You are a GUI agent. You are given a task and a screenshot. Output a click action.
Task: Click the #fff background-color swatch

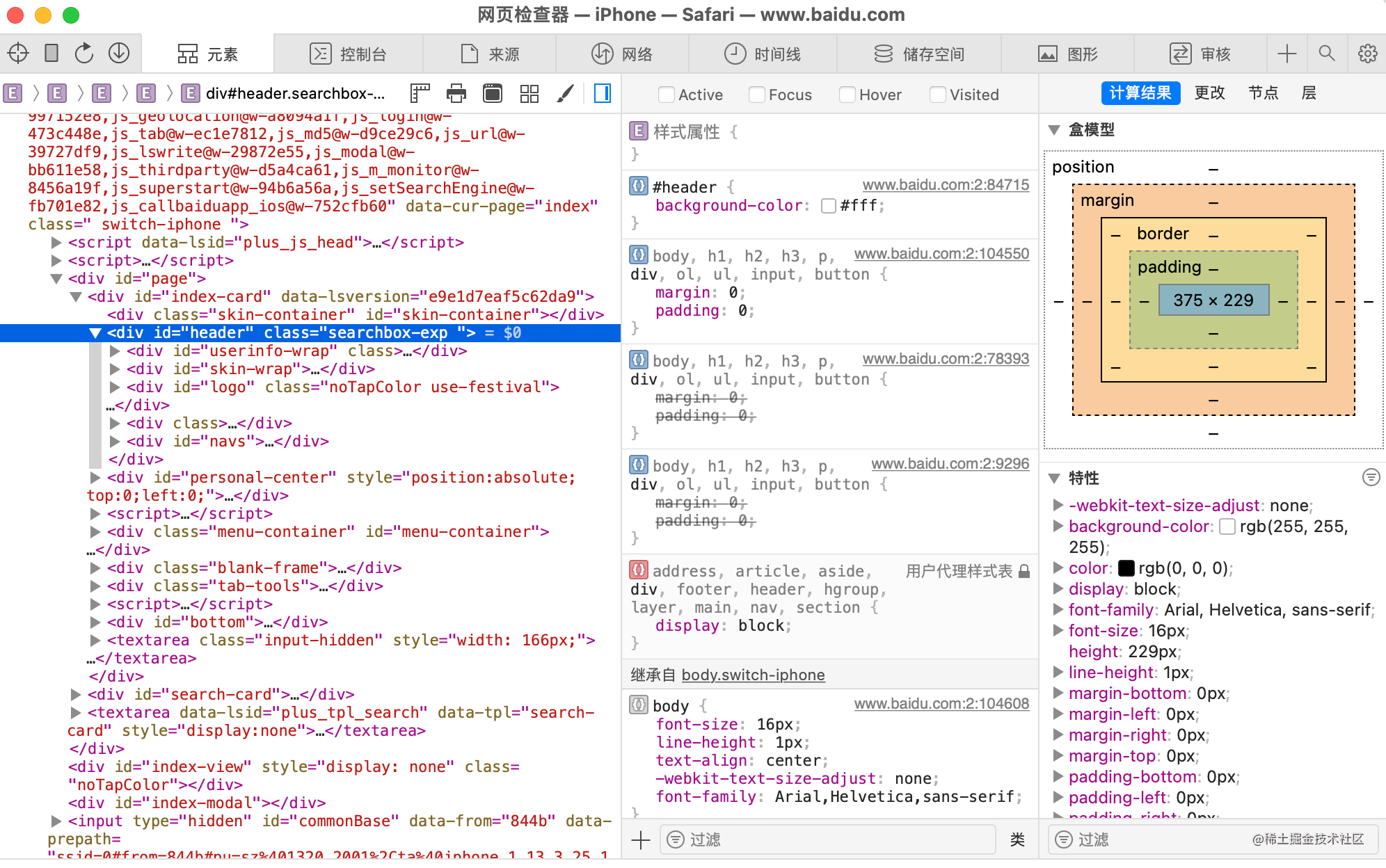coord(828,206)
